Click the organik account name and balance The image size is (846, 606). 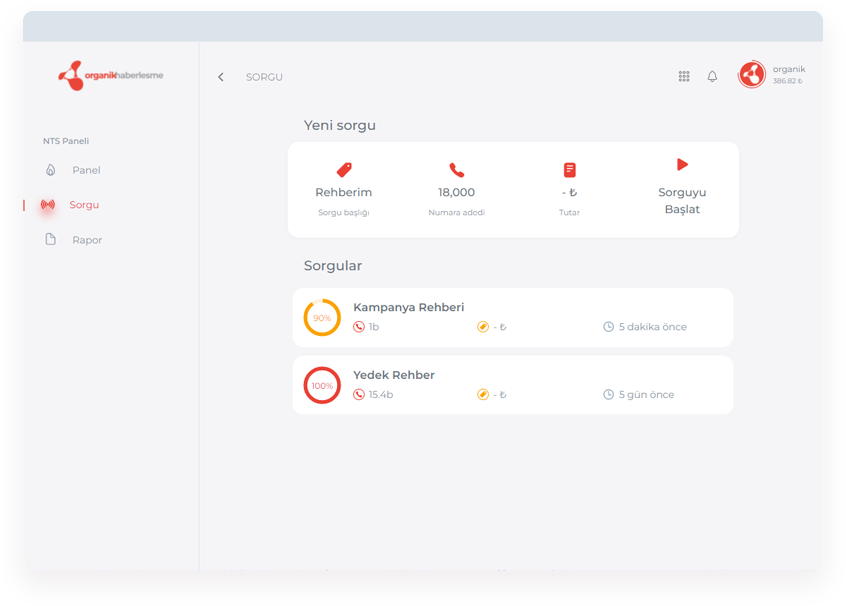788,75
